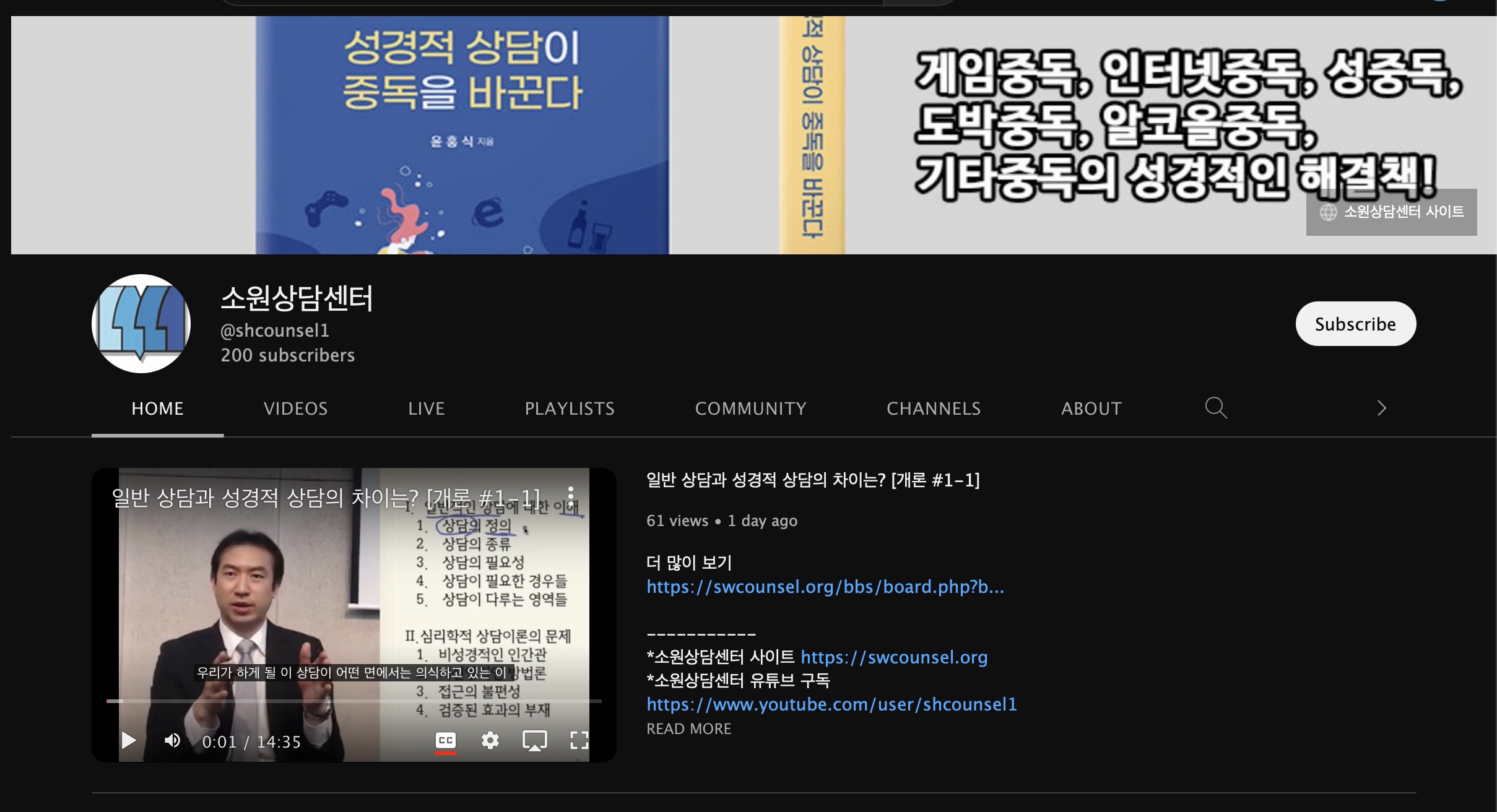Open video more options three-dot menu

[571, 496]
